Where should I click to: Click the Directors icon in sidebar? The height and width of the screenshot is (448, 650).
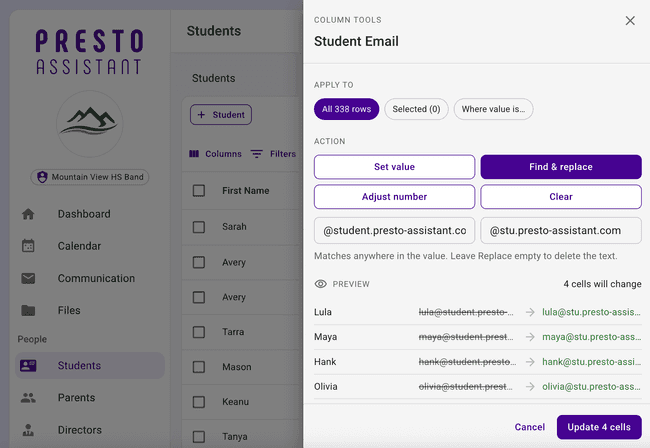click(28, 430)
